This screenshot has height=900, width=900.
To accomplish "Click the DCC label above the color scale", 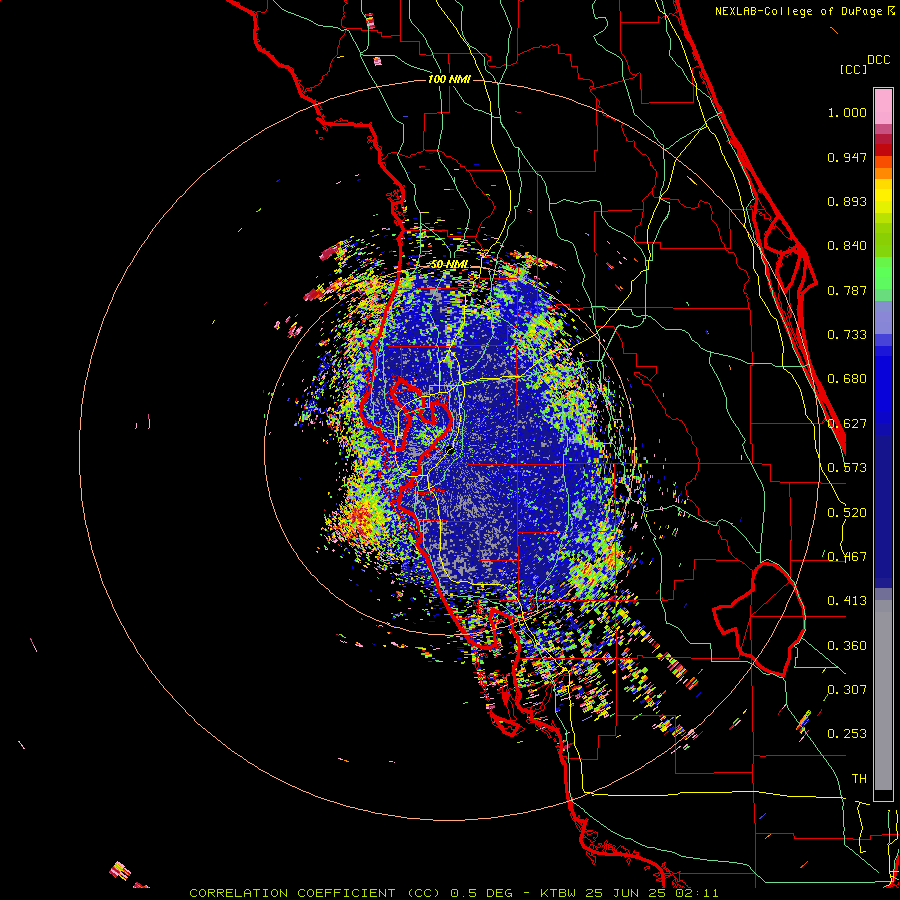I will [878, 60].
